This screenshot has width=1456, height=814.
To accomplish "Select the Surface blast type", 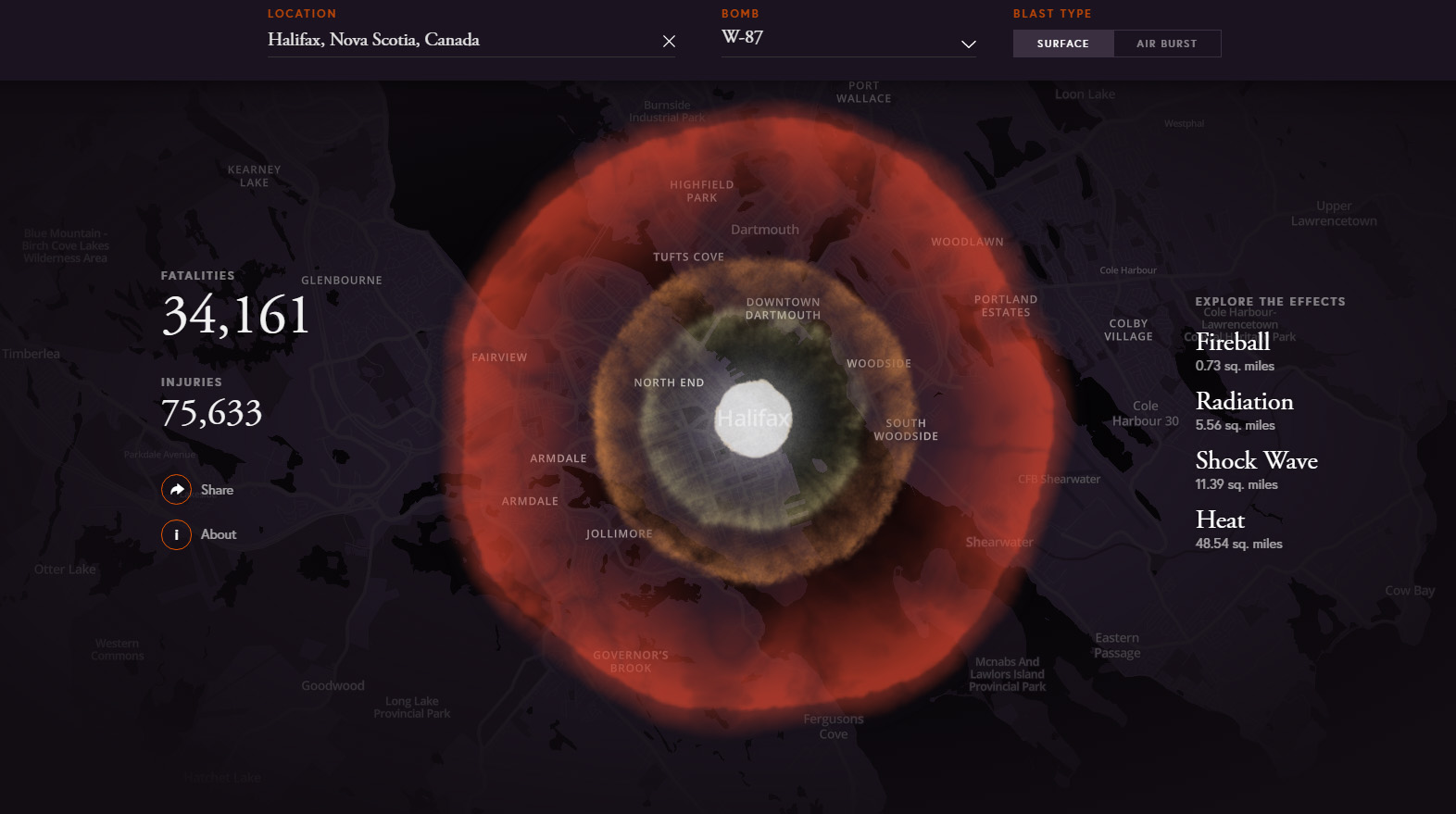I will click(x=1062, y=44).
